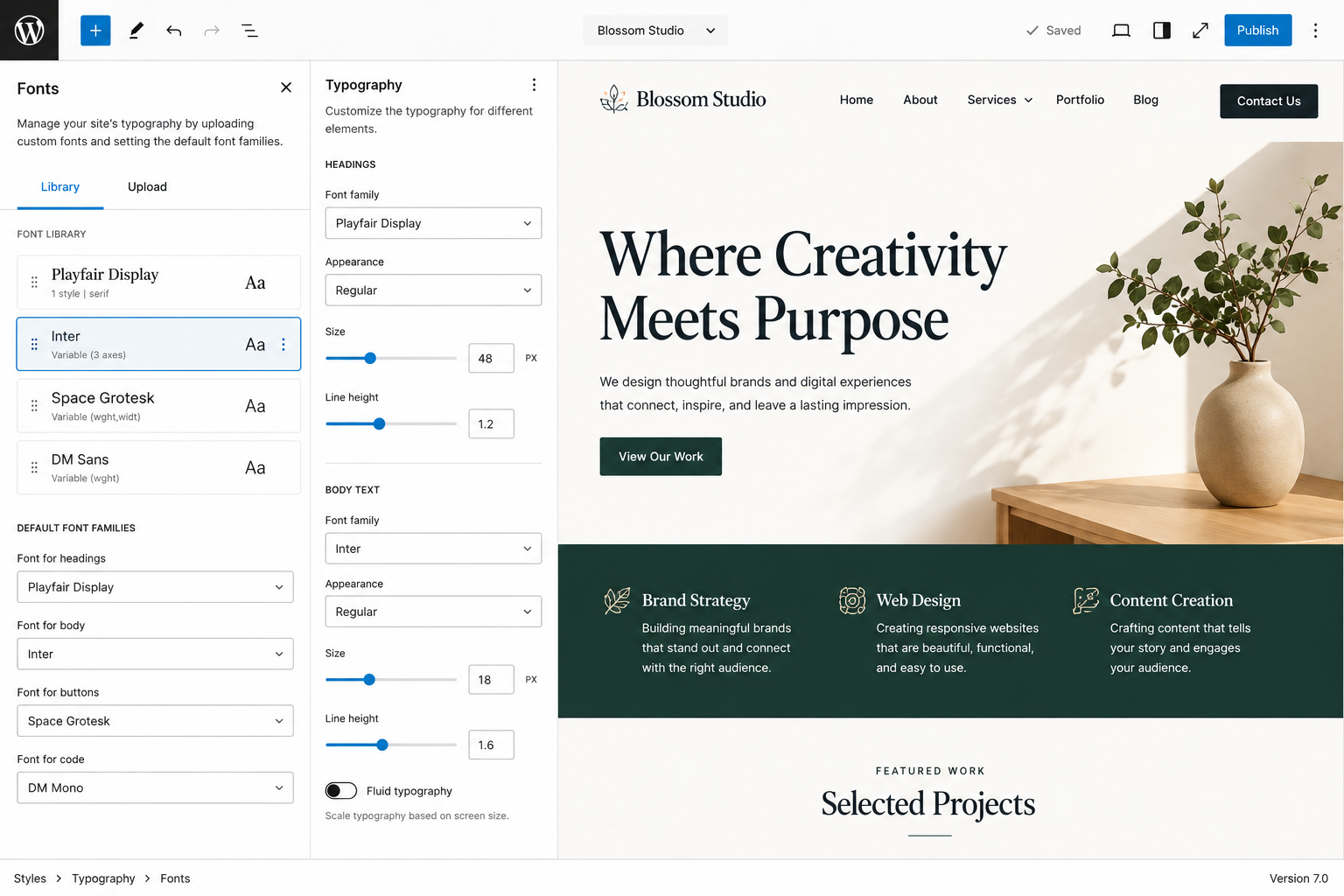Preview the Space Grotesk Aa sample
This screenshot has height=896, width=1344.
[255, 406]
